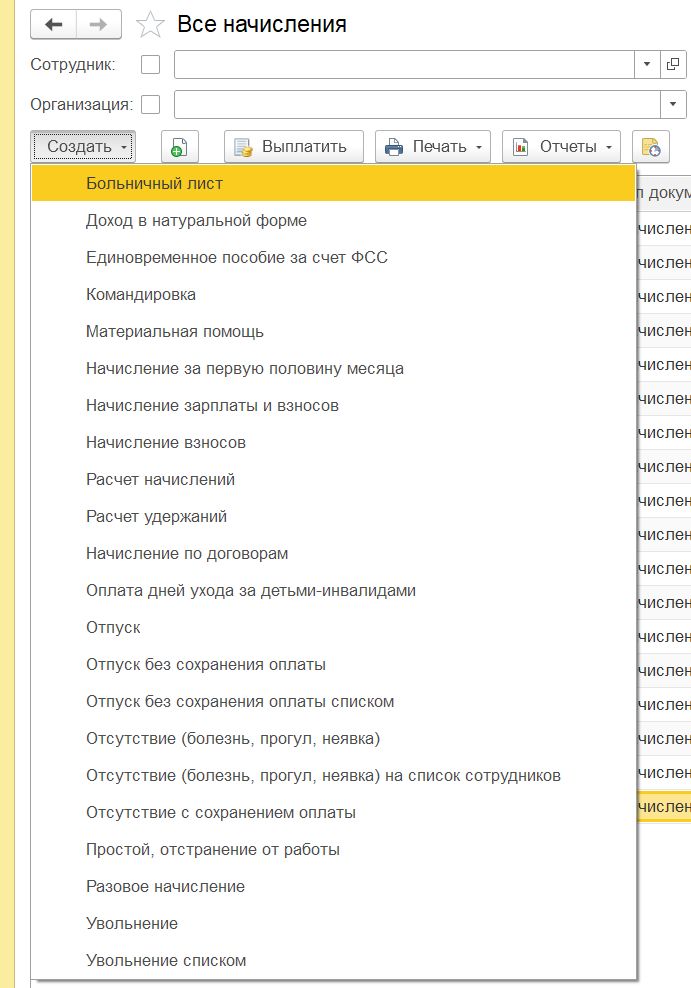
Task: Enable the Организация filter checkbox
Action: pos(151,104)
